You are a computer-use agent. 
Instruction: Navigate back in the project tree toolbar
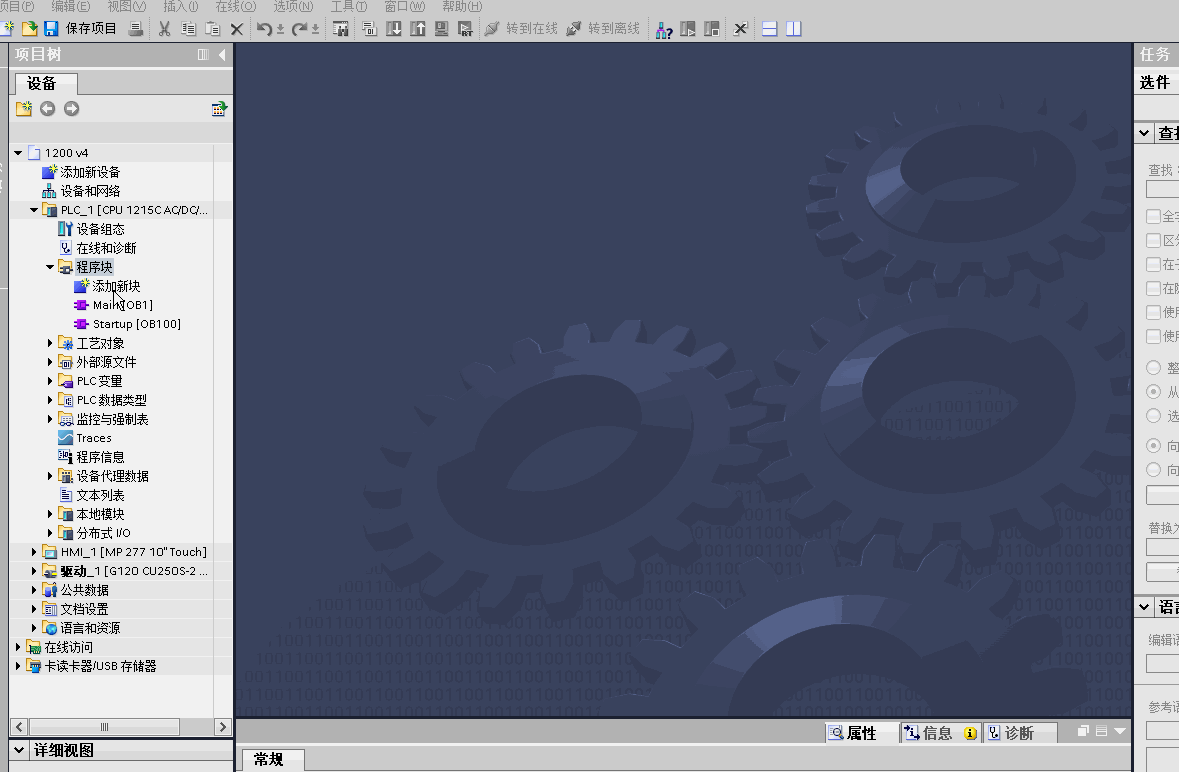click(x=47, y=109)
